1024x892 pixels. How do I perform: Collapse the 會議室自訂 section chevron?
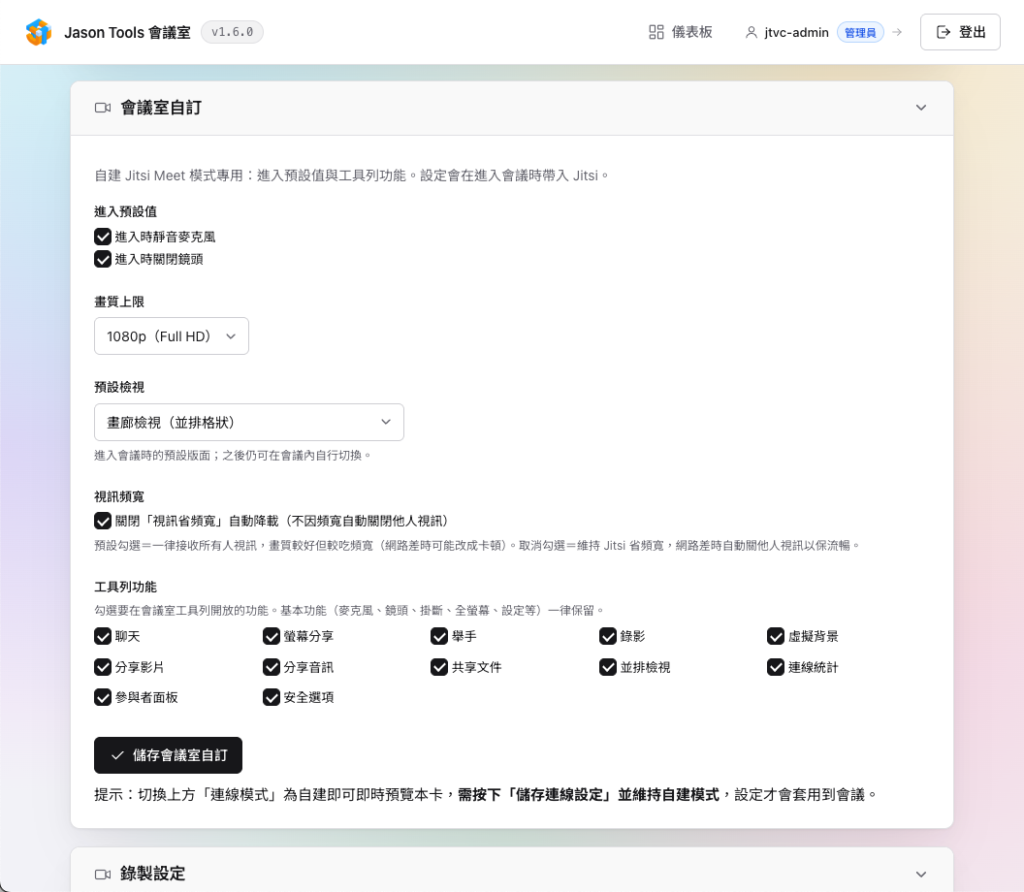921,108
